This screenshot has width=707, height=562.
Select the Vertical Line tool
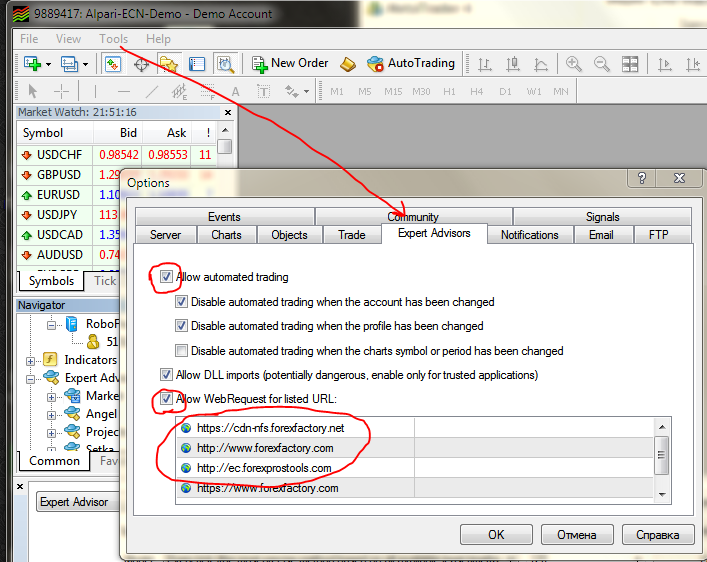click(x=95, y=92)
